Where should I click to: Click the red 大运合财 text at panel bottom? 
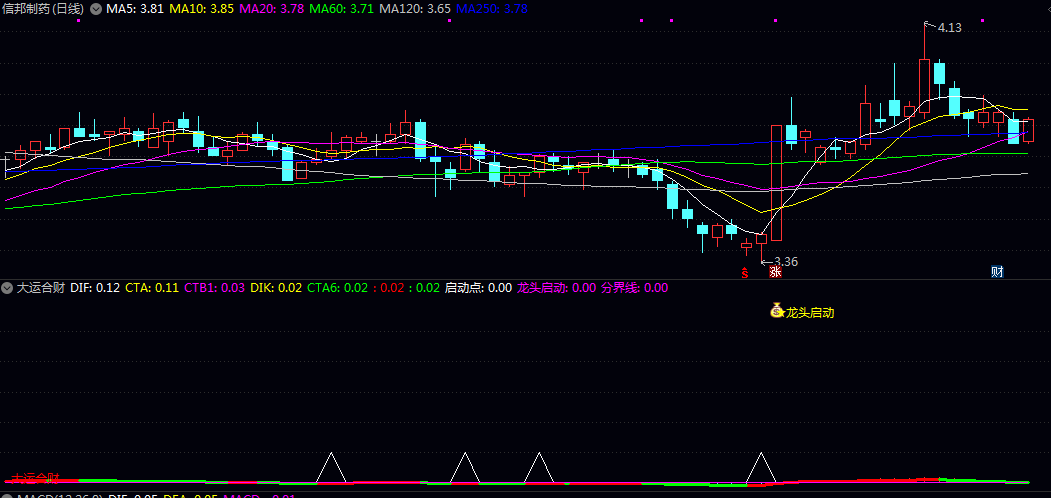coord(36,479)
